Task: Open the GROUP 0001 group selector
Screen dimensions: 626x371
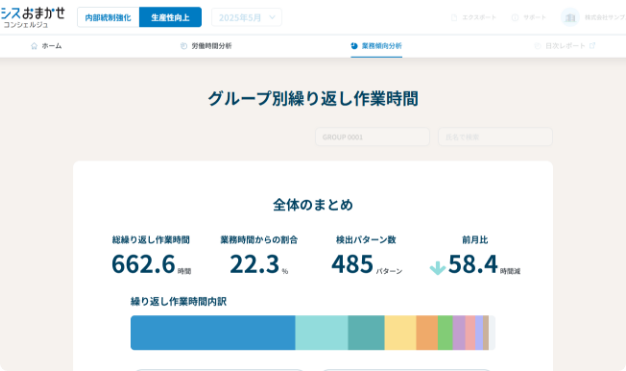Action: (372, 137)
